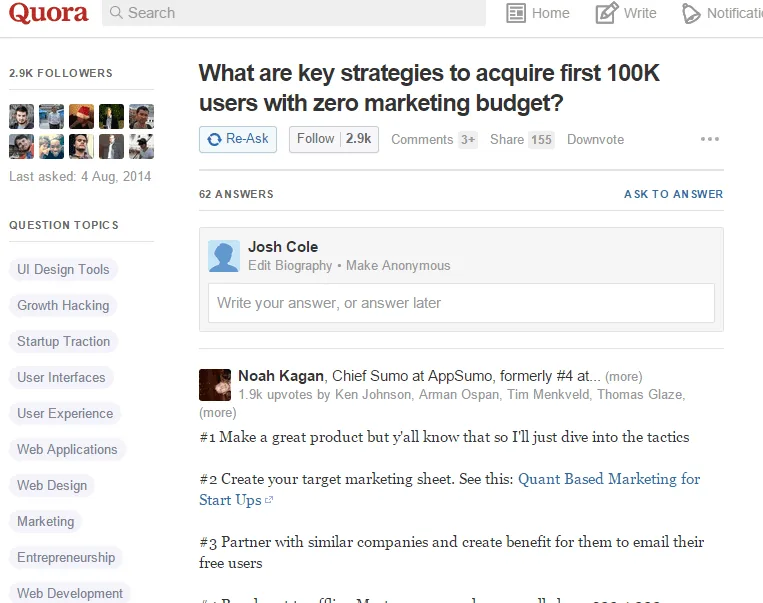Click the 62 ANSWERS label
Image resolution: width=763 pixels, height=603 pixels.
[236, 194]
